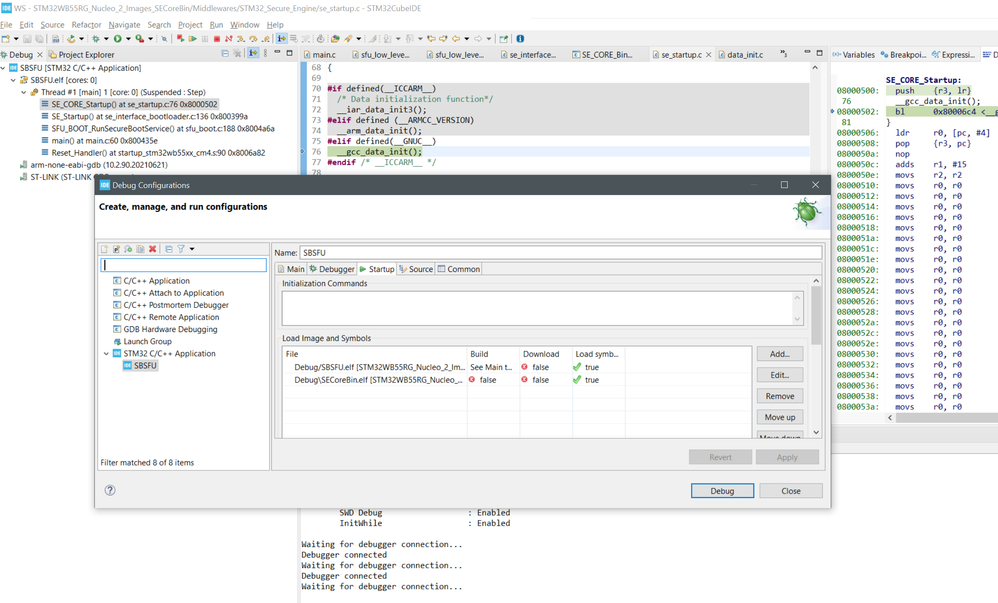Open the Window menu
The width and height of the screenshot is (998, 603).
tap(245, 25)
